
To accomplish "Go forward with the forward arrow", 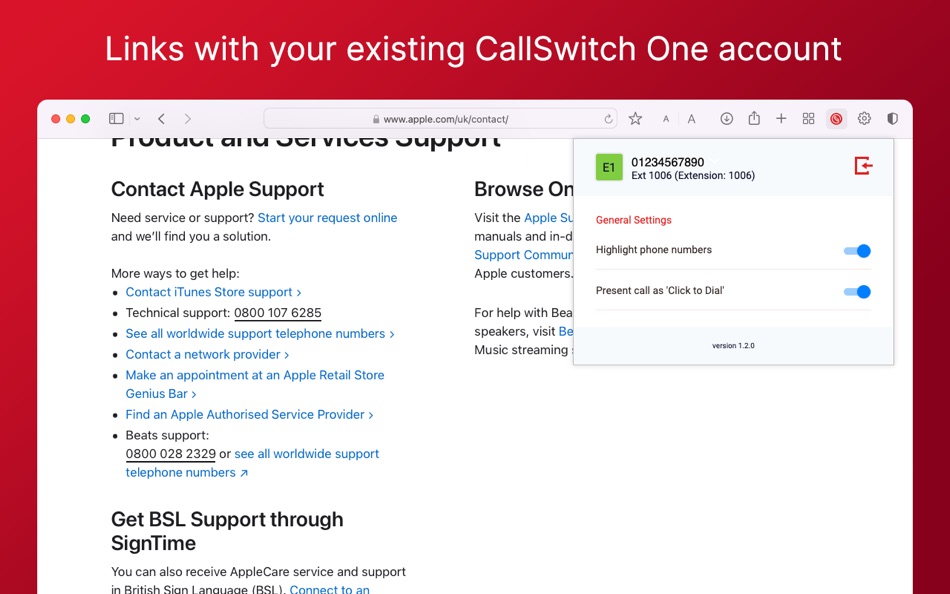I will tap(187, 119).
